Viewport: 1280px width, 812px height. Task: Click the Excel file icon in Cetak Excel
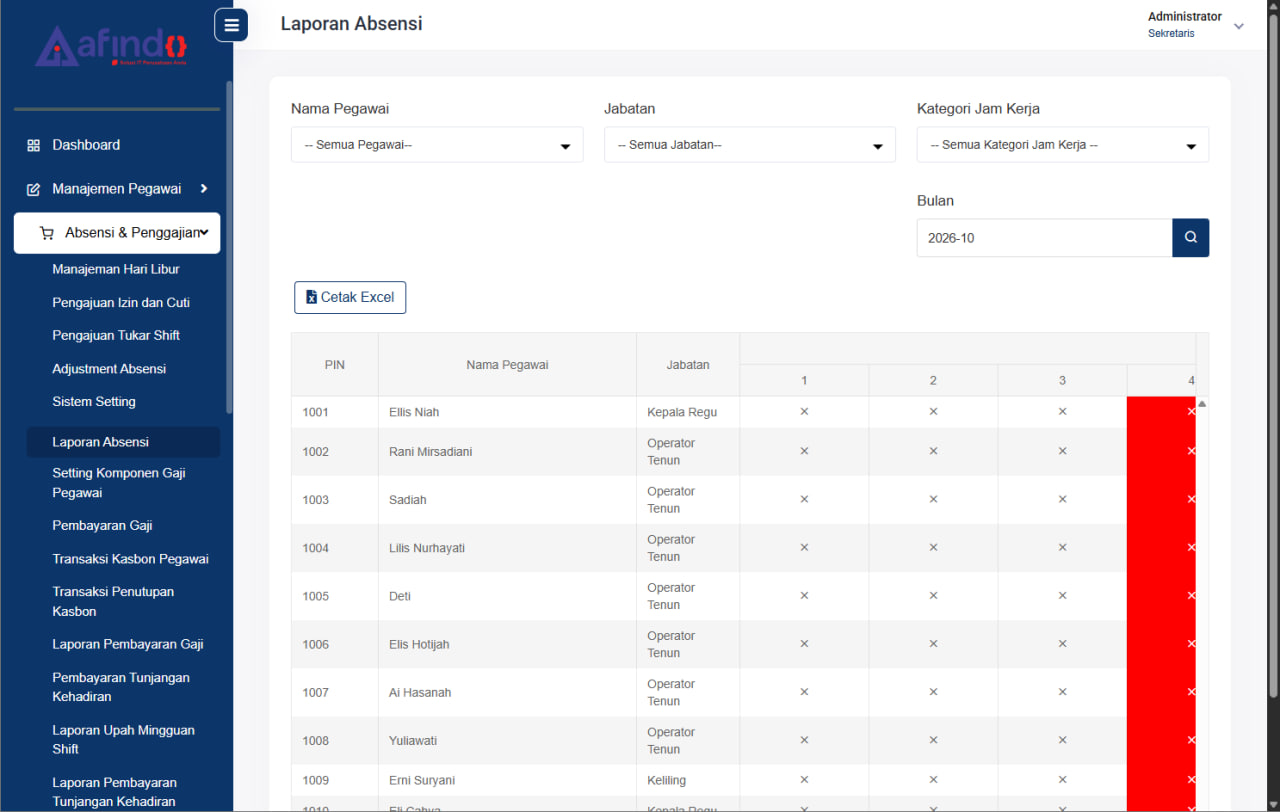point(311,297)
